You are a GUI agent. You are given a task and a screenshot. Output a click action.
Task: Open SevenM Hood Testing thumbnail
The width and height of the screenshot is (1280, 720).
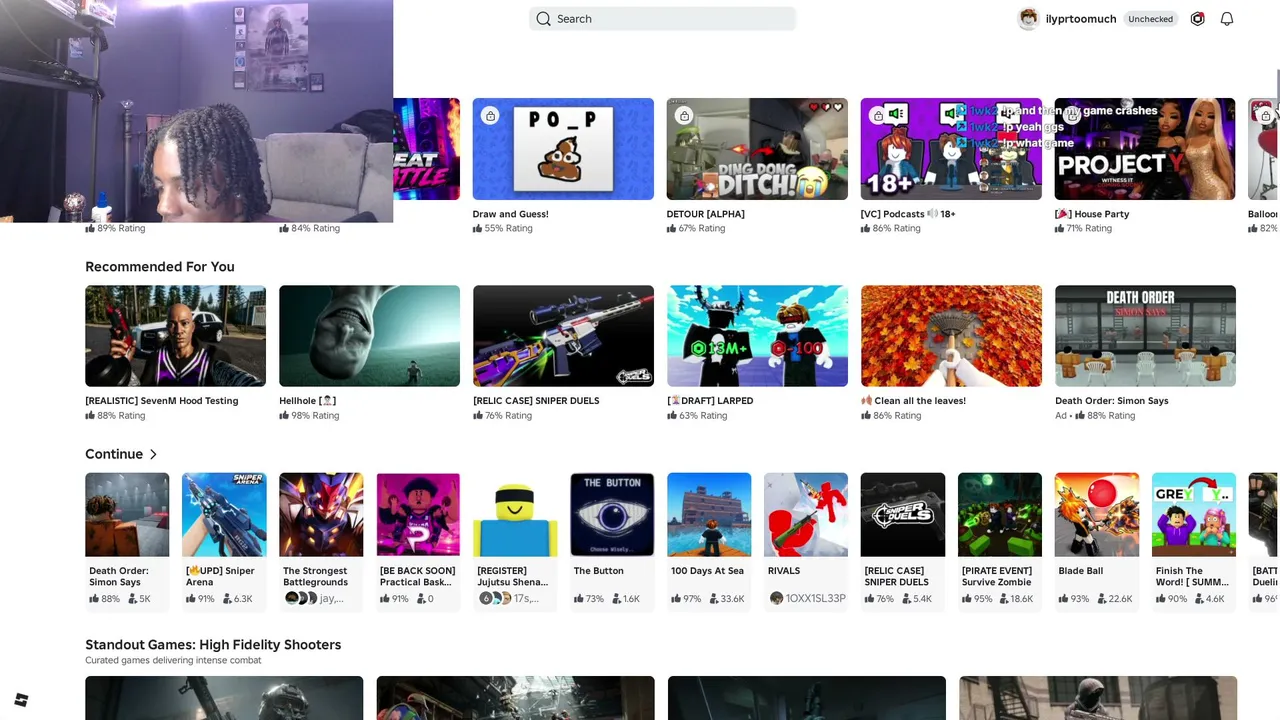pos(175,336)
